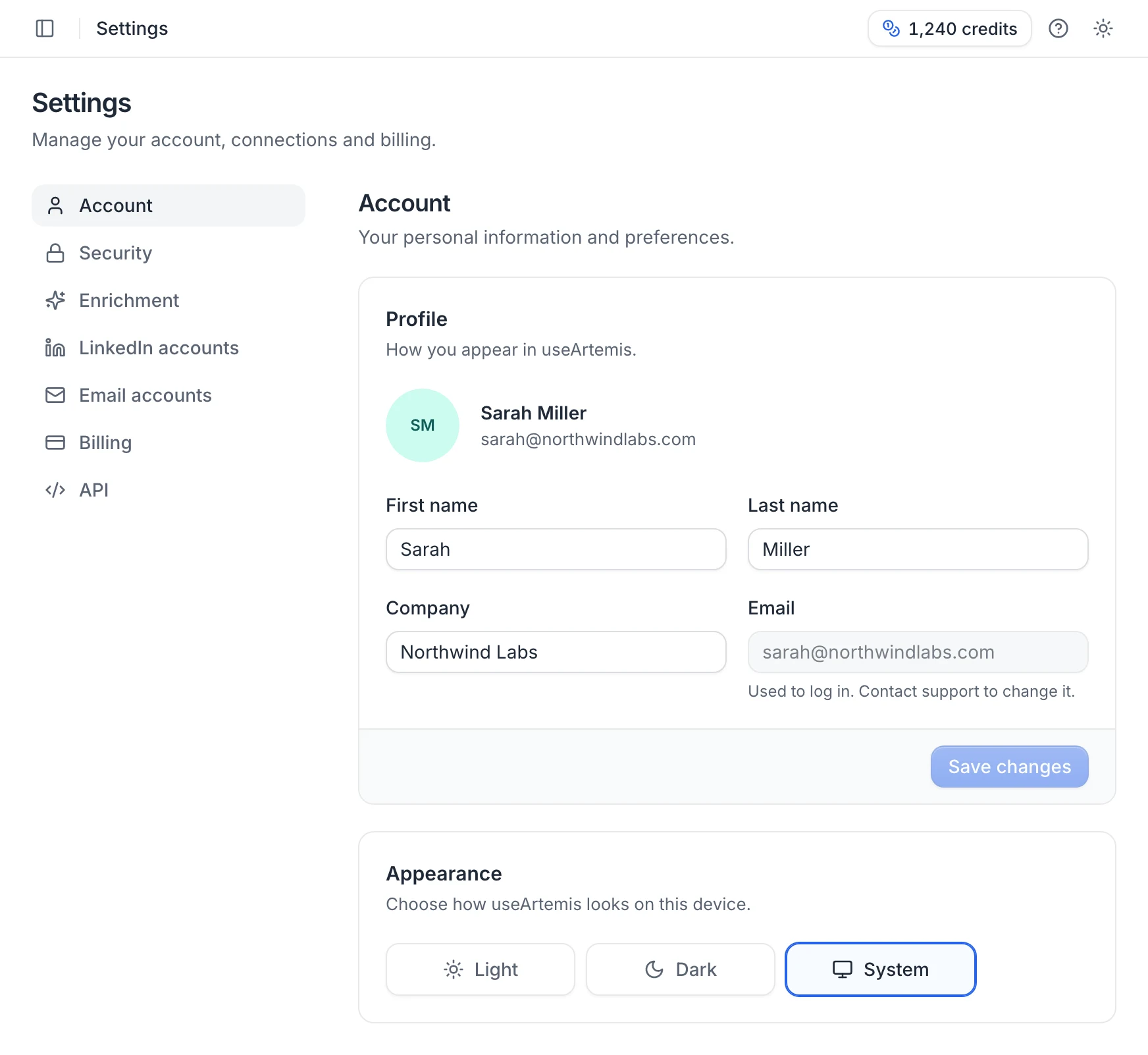The image size is (1148, 1055).
Task: Toggle the sidebar panel icon
Action: (45, 28)
